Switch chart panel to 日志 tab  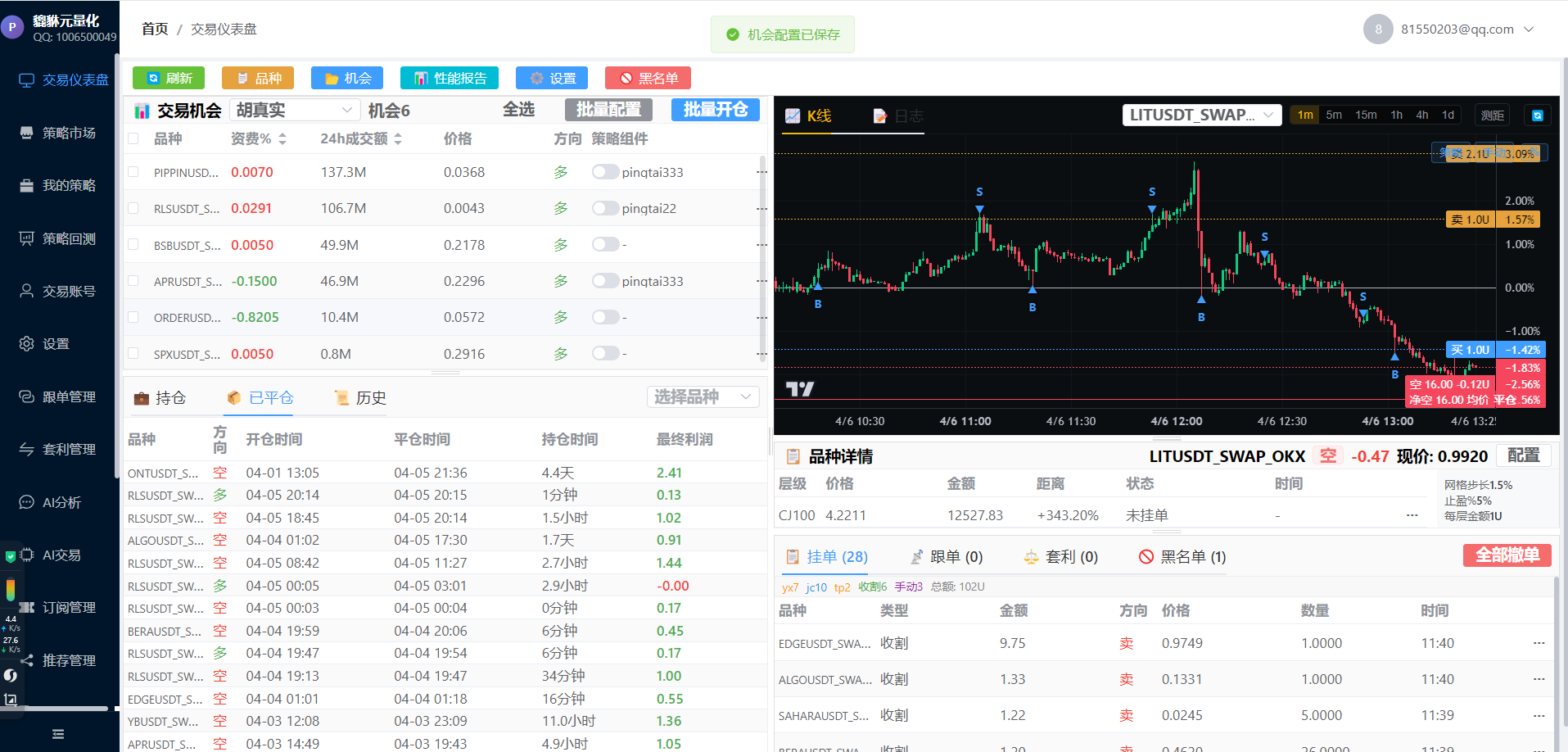point(898,116)
